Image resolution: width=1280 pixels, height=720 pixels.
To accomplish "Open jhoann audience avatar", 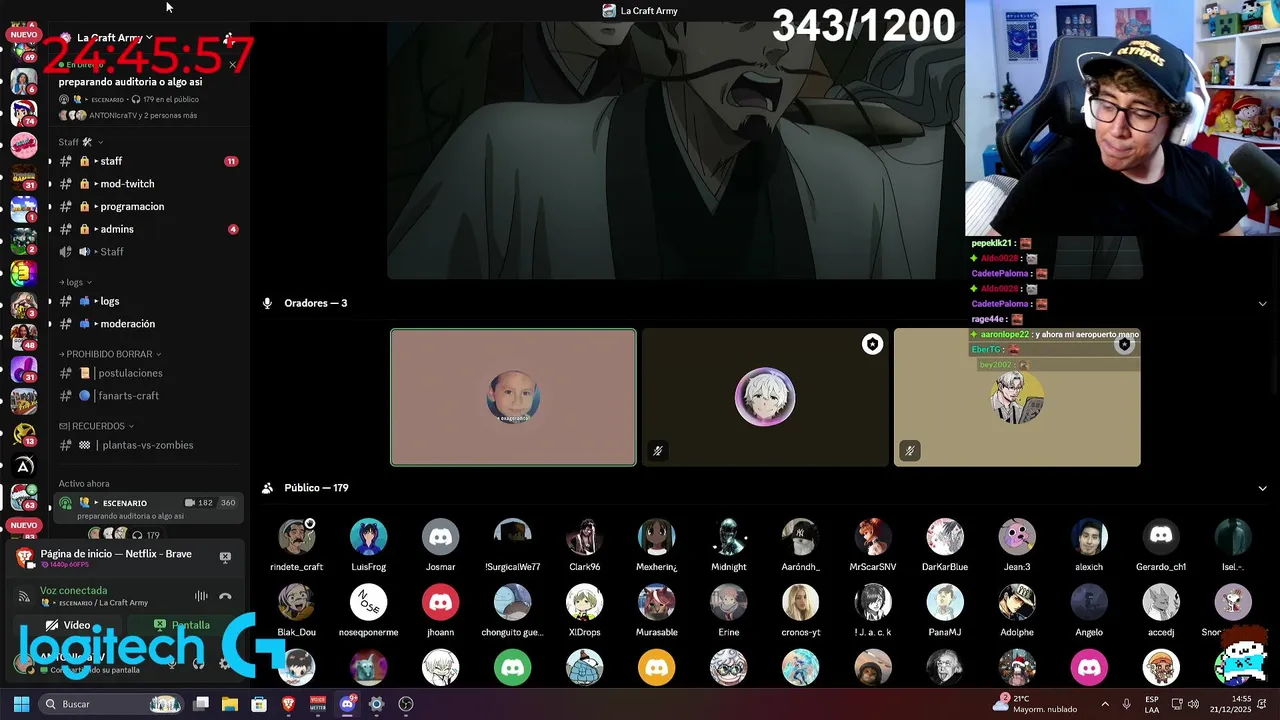I will 440,603.
